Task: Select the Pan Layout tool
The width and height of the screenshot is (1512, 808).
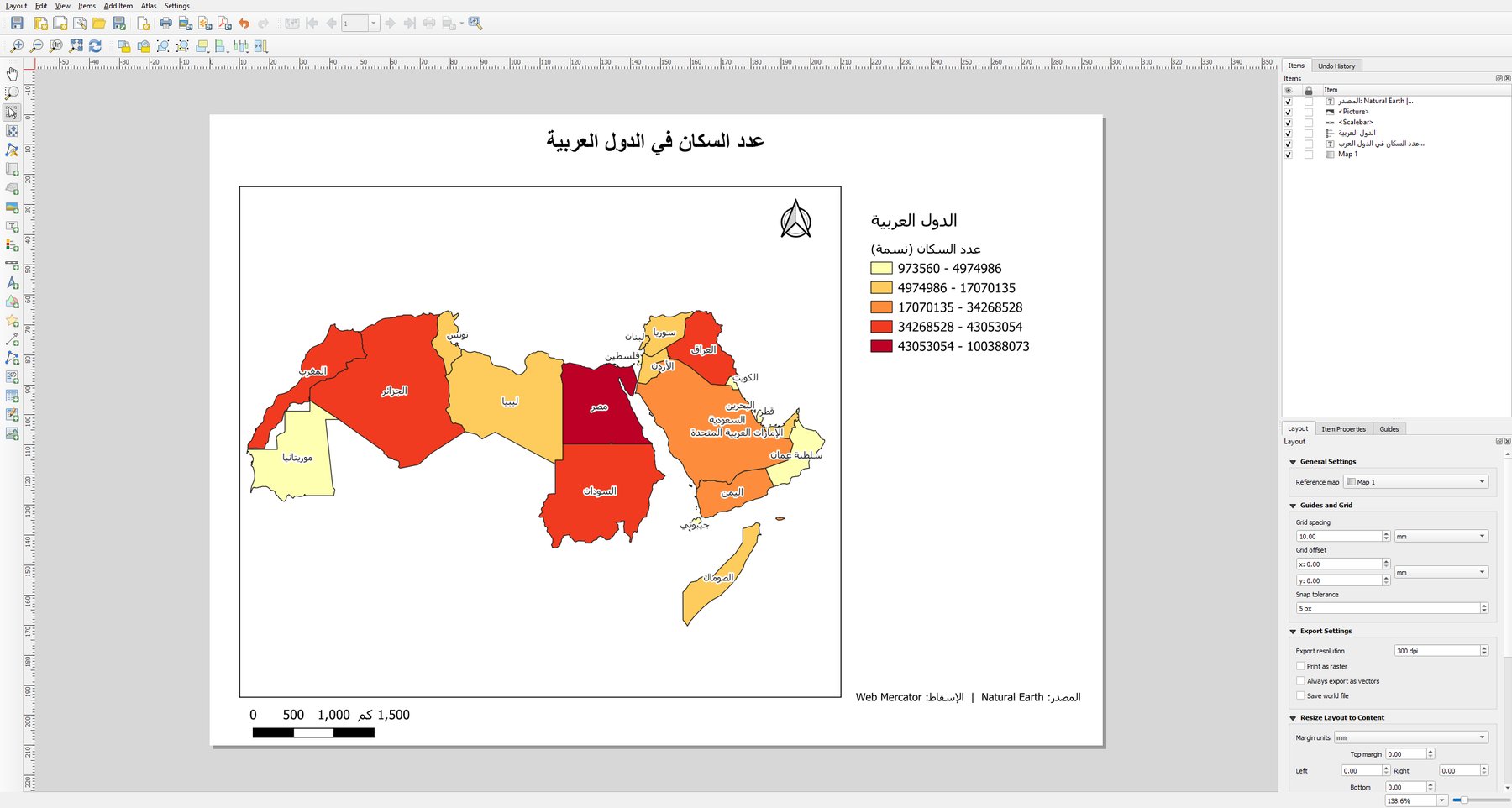Action: coord(12,74)
